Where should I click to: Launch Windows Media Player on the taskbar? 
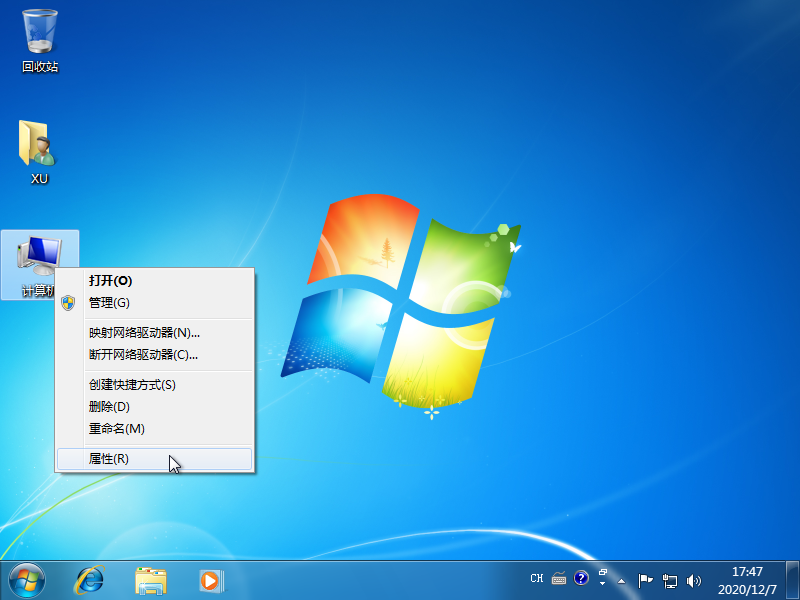pyautogui.click(x=210, y=578)
